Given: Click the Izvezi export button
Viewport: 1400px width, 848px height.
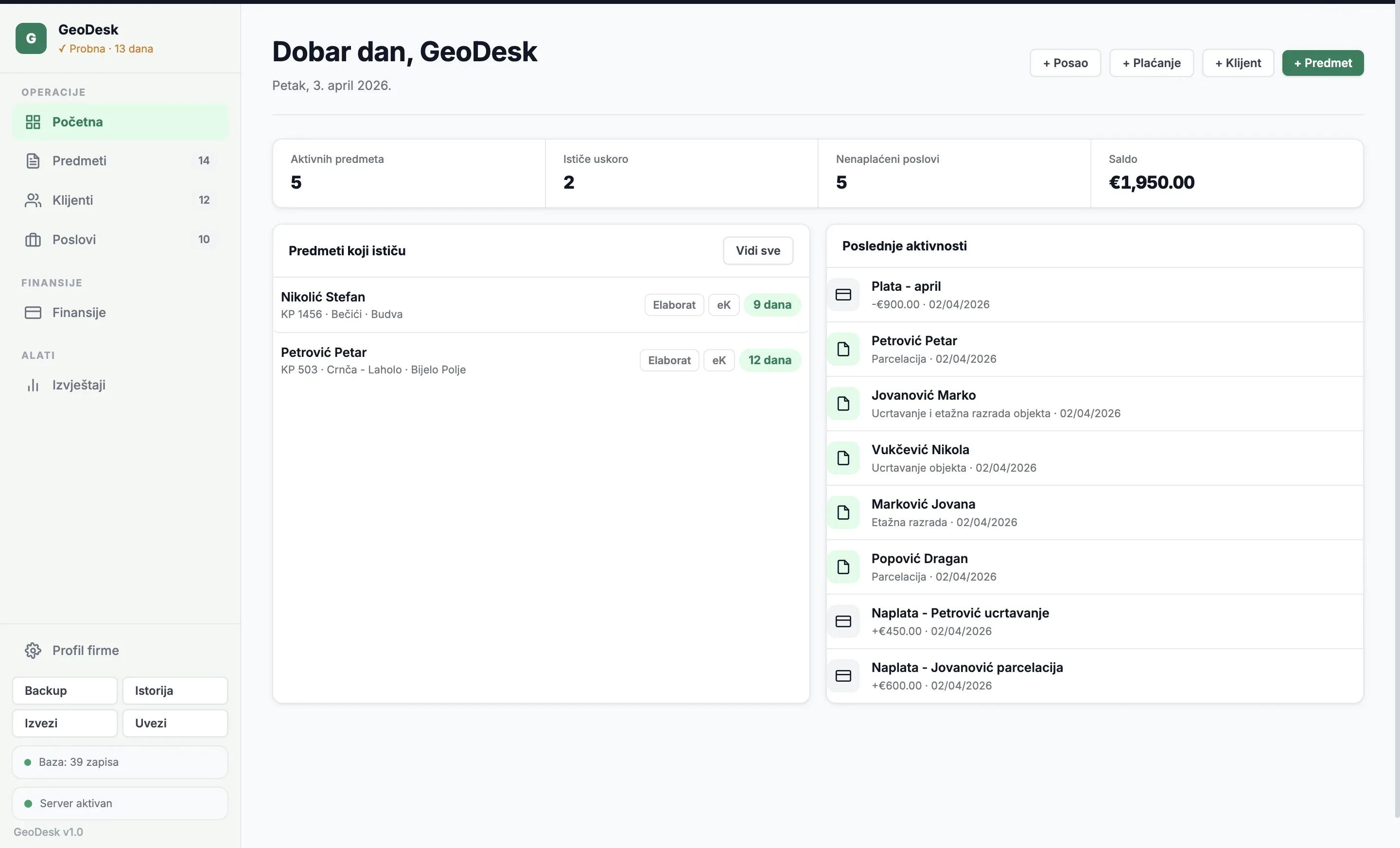Looking at the screenshot, I should (65, 723).
